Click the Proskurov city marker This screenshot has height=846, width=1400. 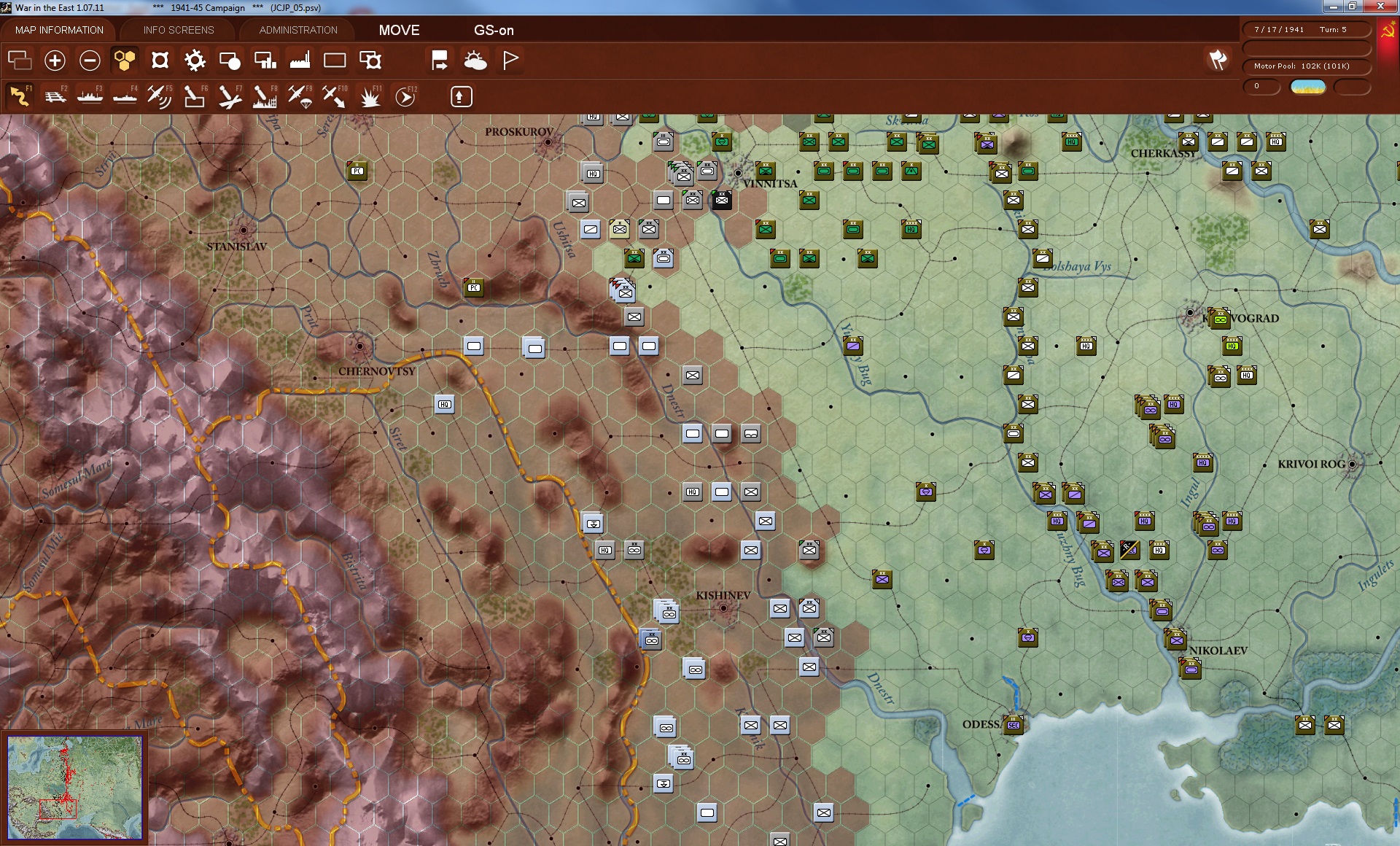(548, 143)
